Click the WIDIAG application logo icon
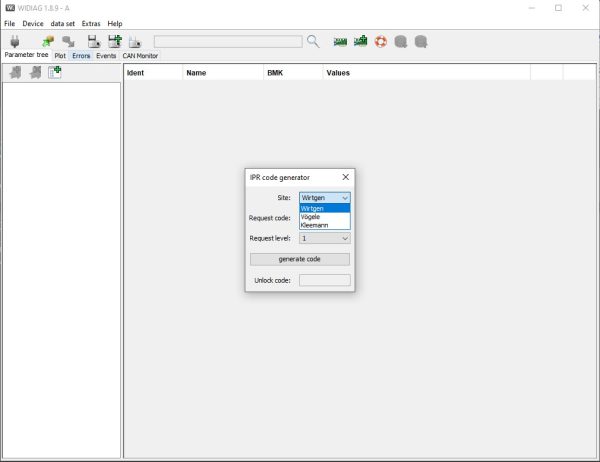Screen dimensions: 600x462 point(10,8)
